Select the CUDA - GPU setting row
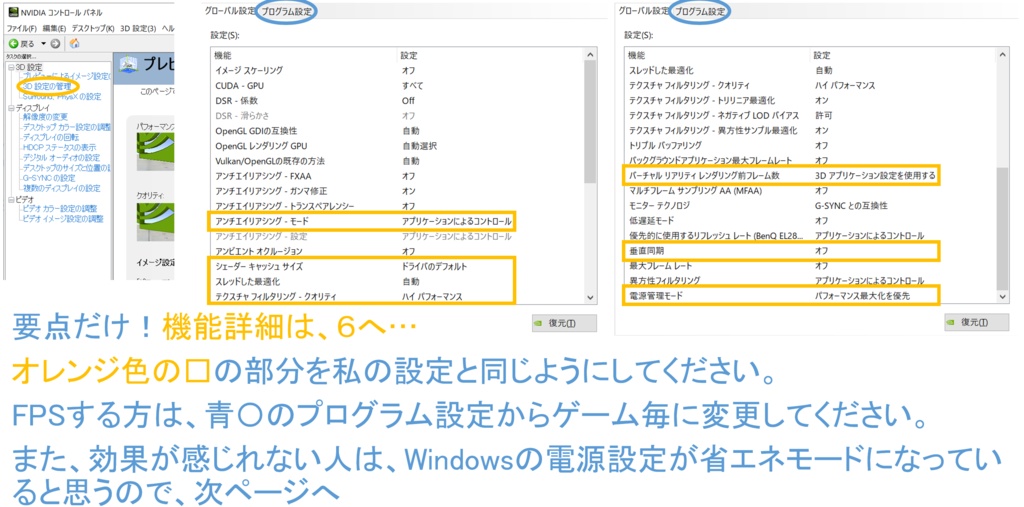The image size is (1024, 507). 397,86
